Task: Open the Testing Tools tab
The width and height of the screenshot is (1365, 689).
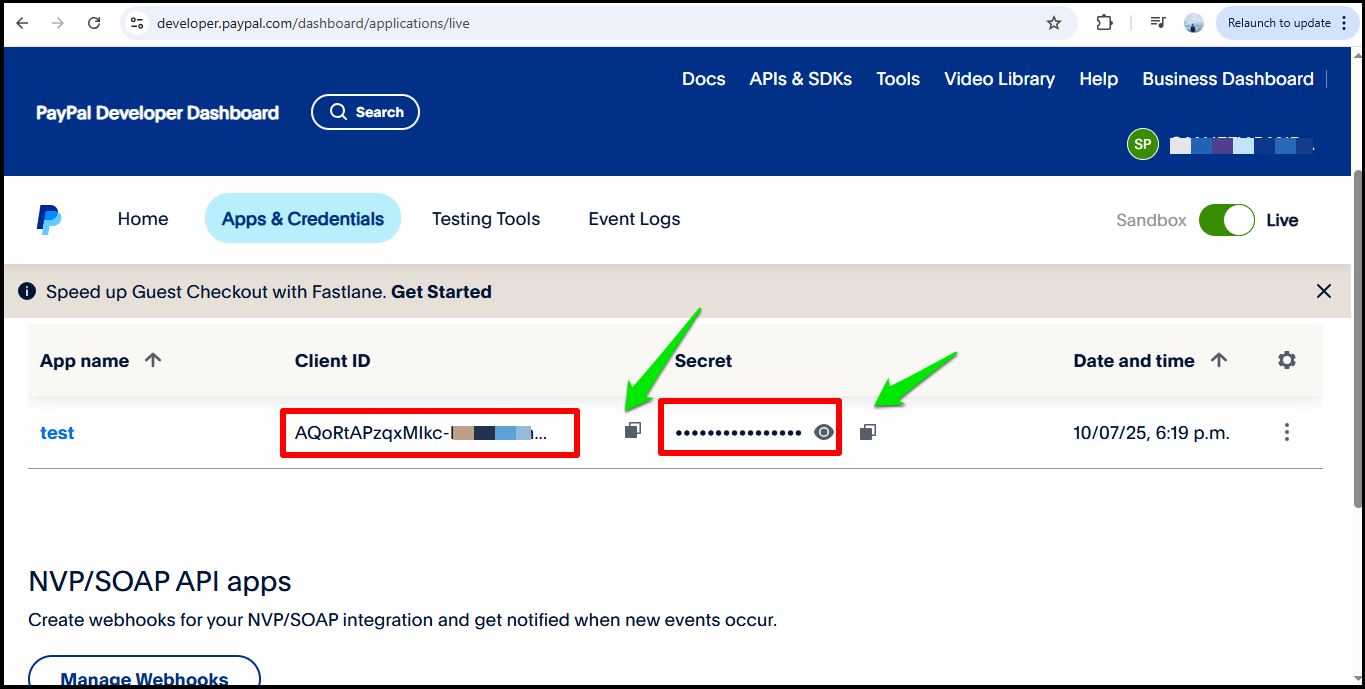Action: point(486,219)
